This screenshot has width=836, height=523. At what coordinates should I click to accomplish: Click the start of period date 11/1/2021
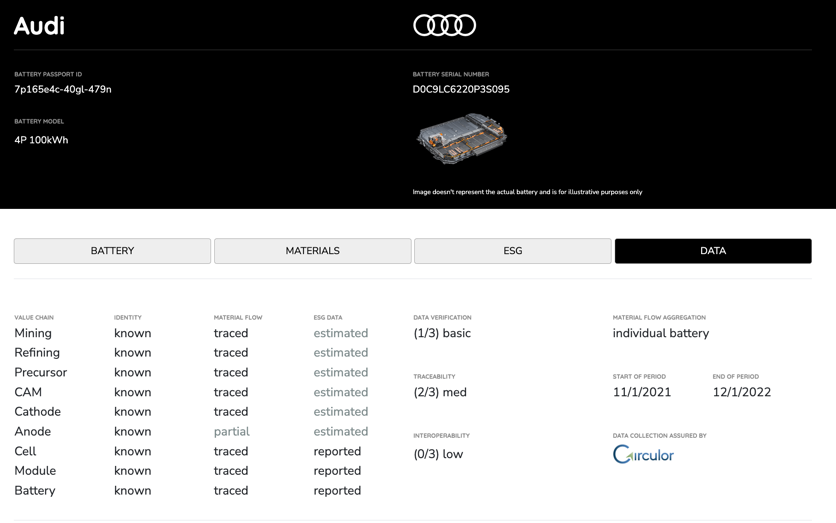[641, 392]
